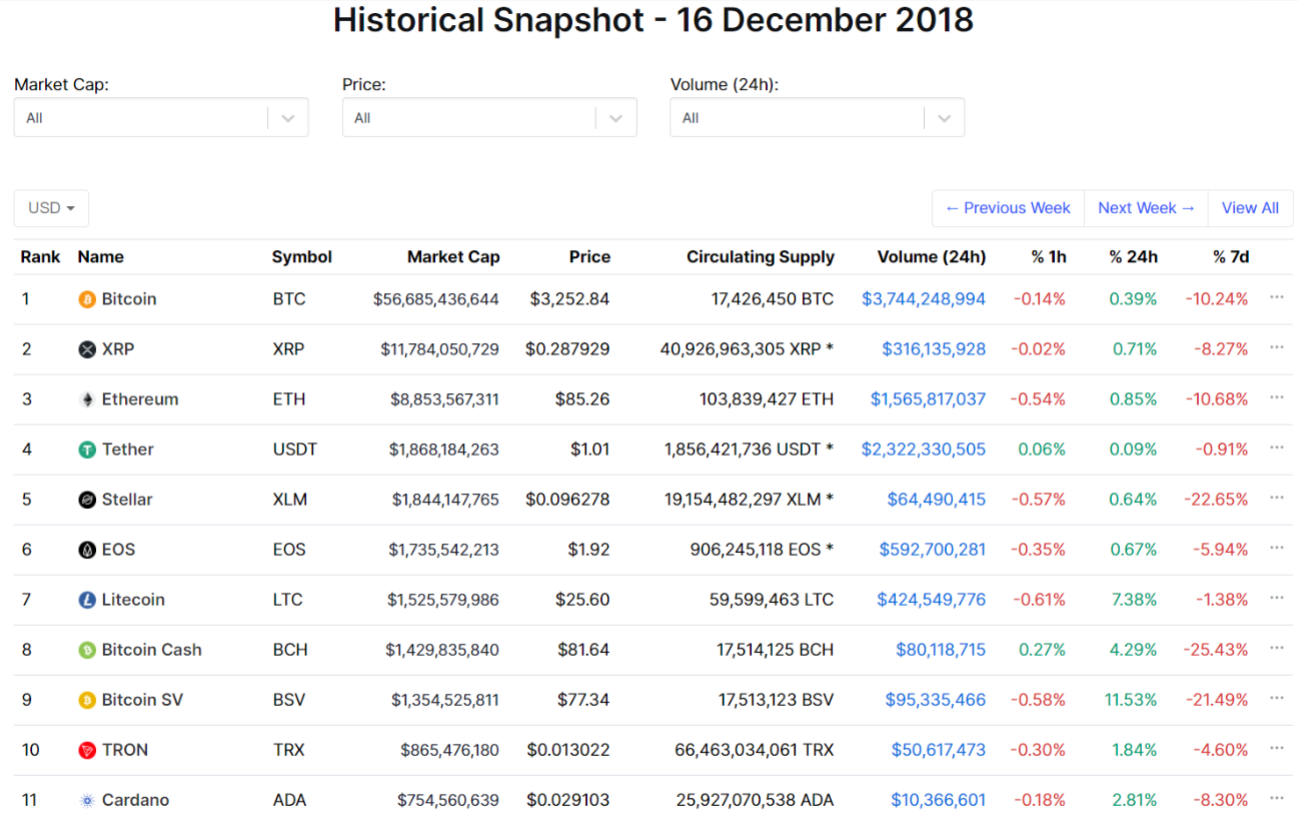
Task: Click Ethereum volume link $1,565,817,037
Action: [x=928, y=399]
